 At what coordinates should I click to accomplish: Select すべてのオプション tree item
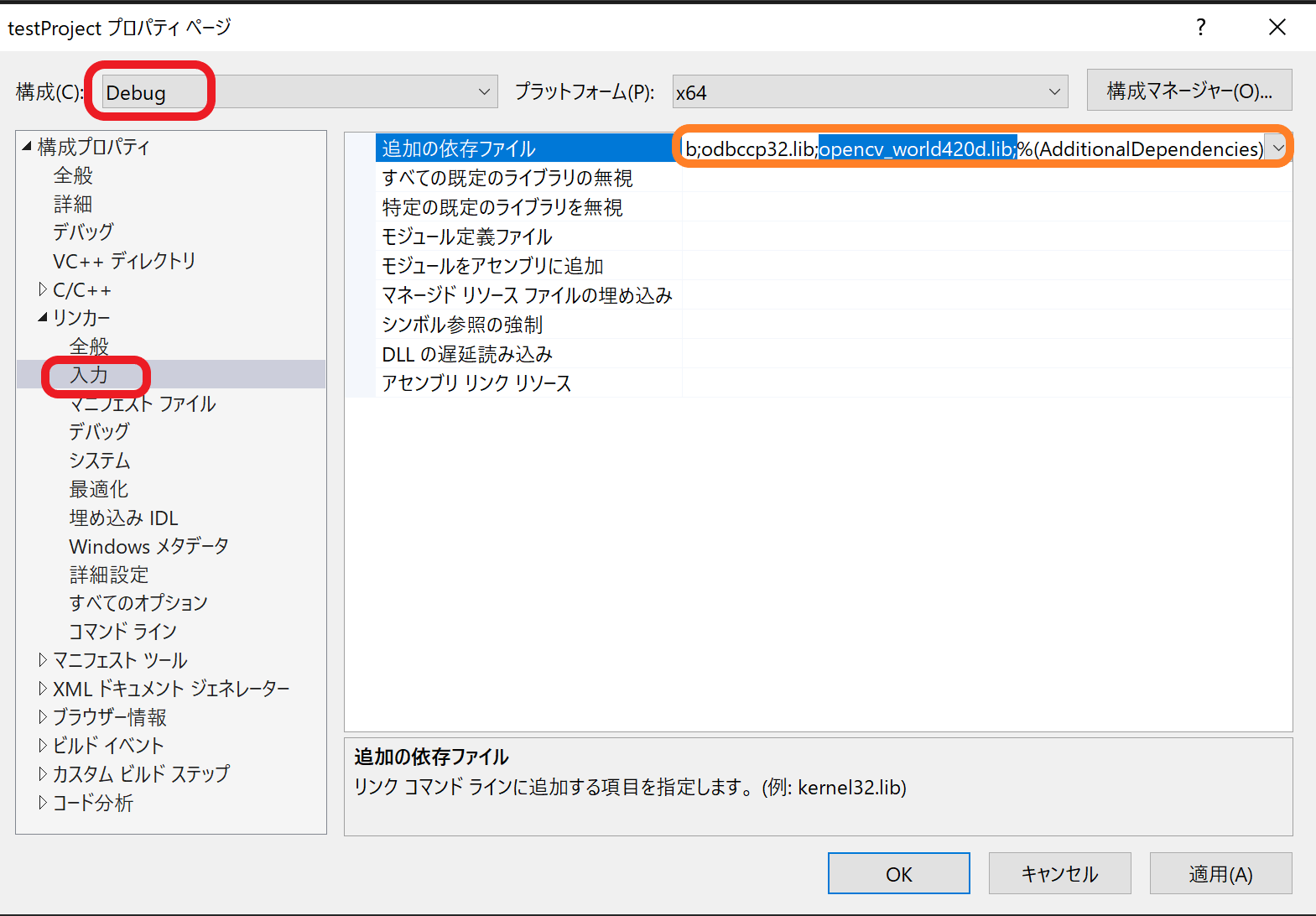click(x=138, y=602)
